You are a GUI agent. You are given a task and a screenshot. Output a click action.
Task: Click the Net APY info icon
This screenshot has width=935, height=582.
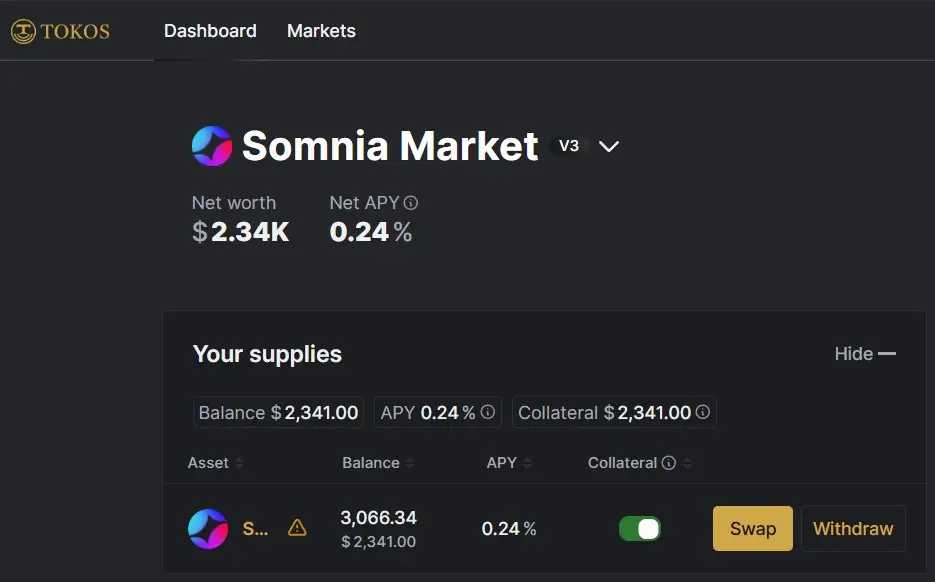pyautogui.click(x=411, y=203)
